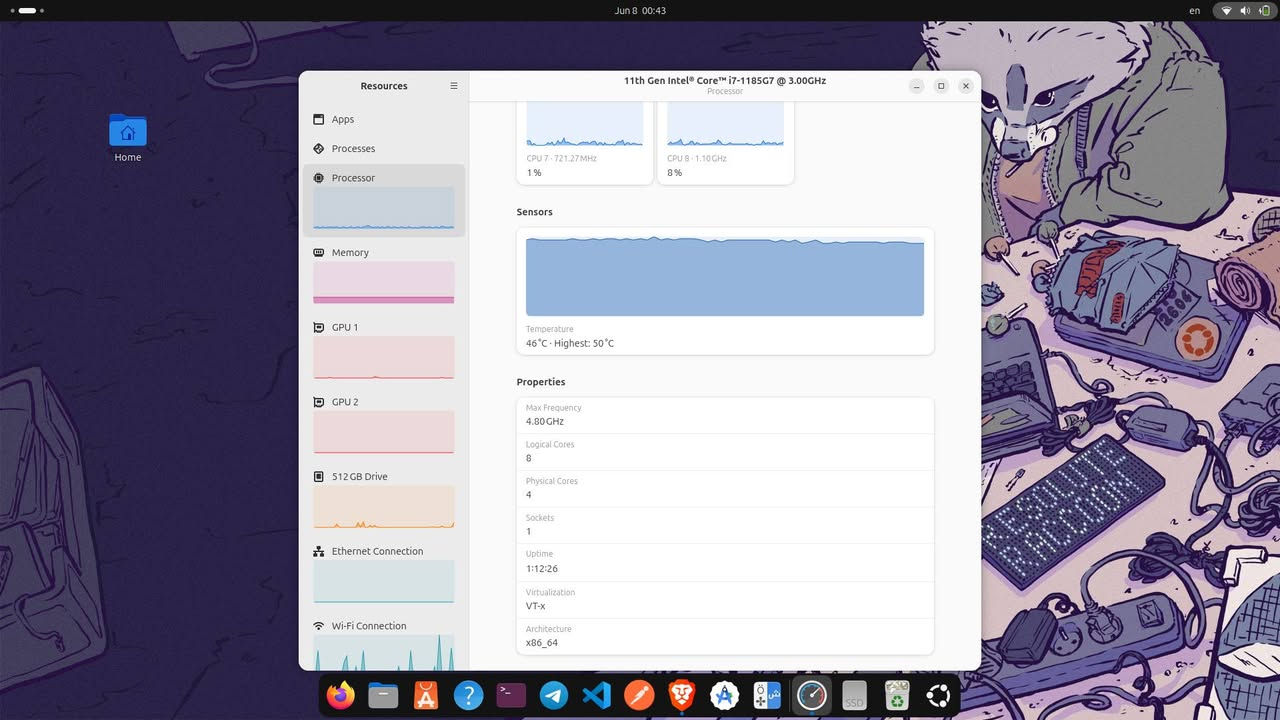
Task: Open Telegram from the dock
Action: coord(554,695)
